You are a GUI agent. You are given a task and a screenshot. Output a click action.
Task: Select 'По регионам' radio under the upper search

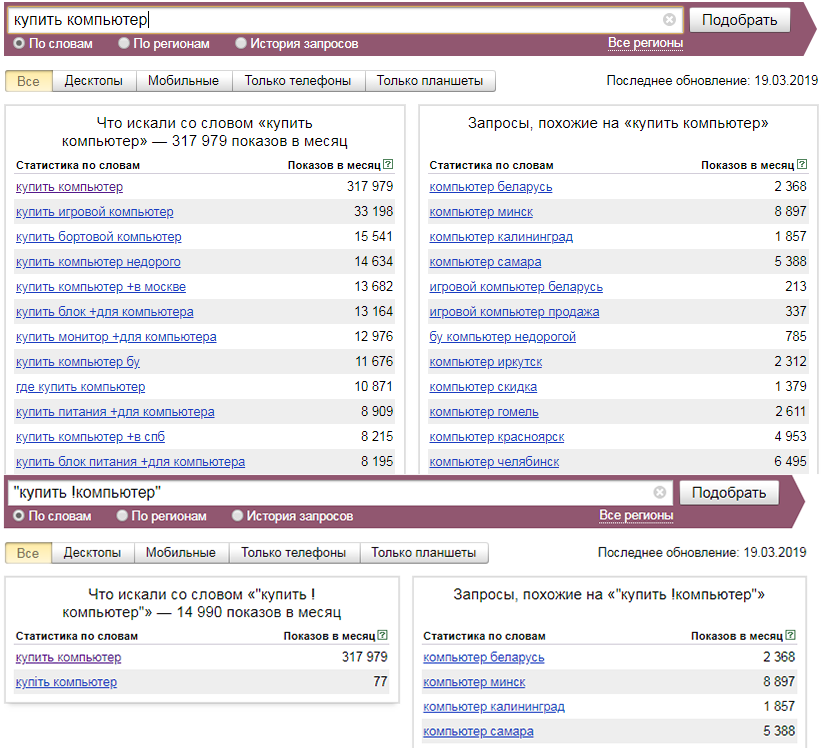pyautogui.click(x=124, y=44)
